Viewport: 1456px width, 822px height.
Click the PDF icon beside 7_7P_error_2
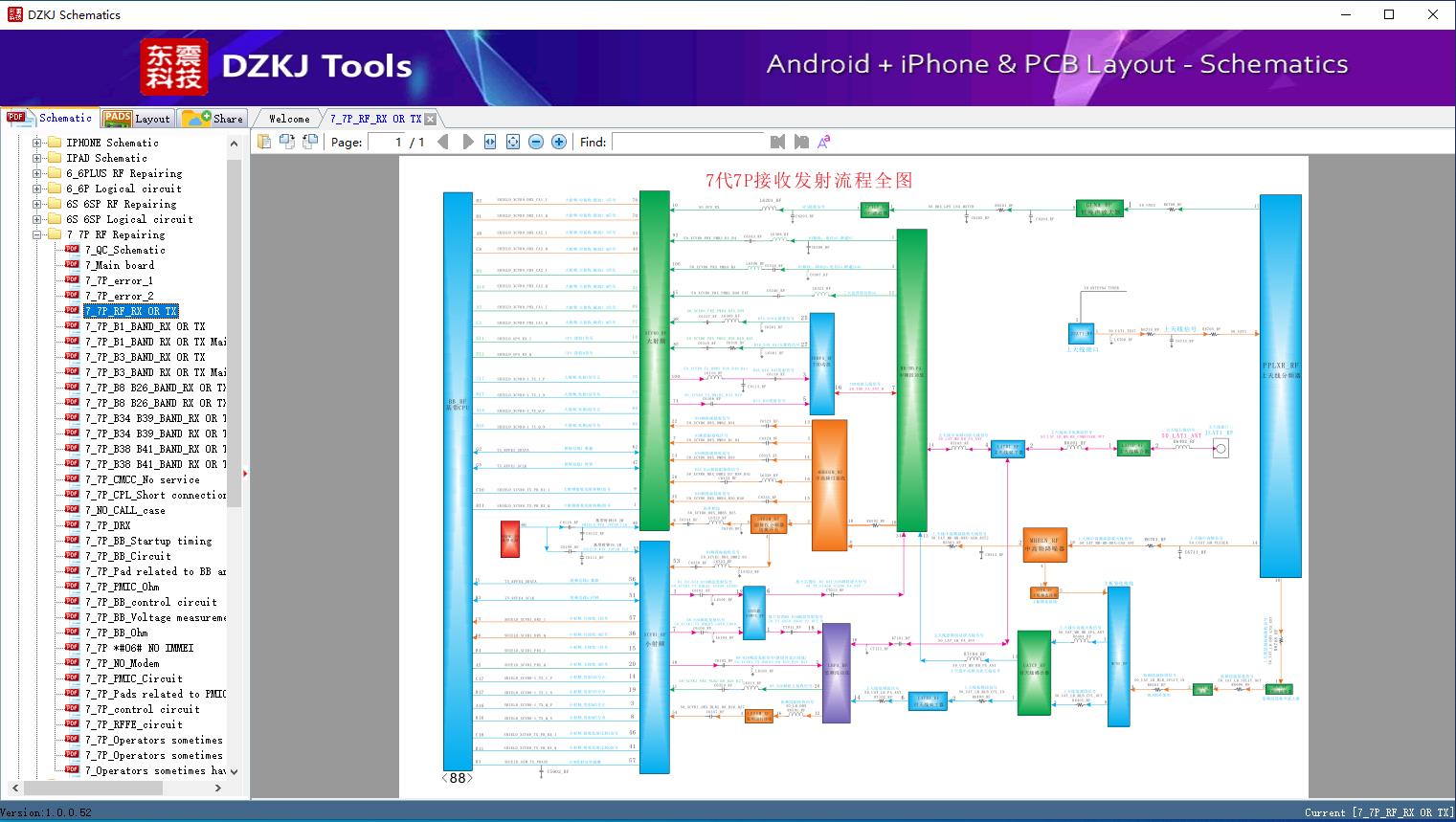point(72,296)
